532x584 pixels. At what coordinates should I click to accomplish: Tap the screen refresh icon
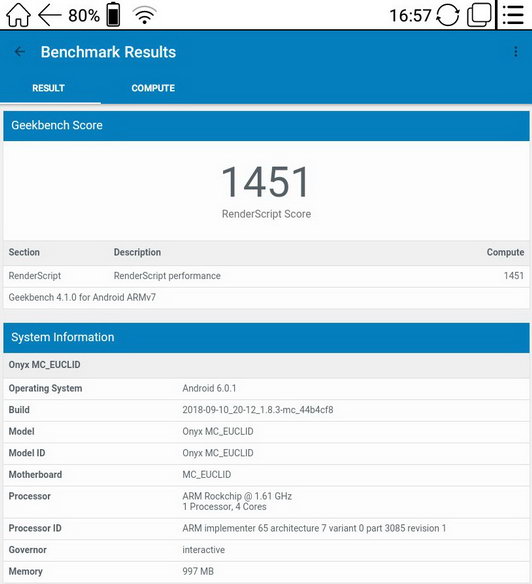coord(447,15)
